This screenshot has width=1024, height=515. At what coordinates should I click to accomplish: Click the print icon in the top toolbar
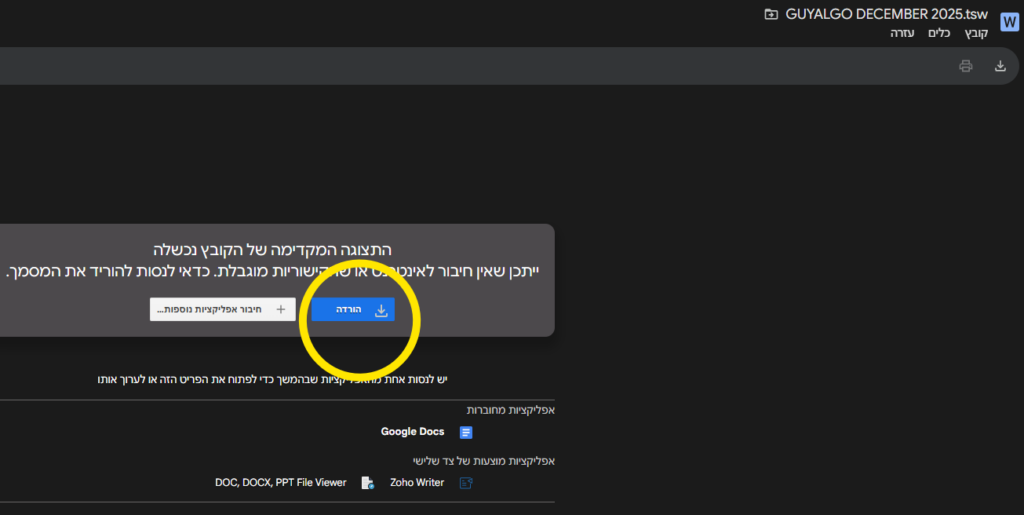(965, 66)
